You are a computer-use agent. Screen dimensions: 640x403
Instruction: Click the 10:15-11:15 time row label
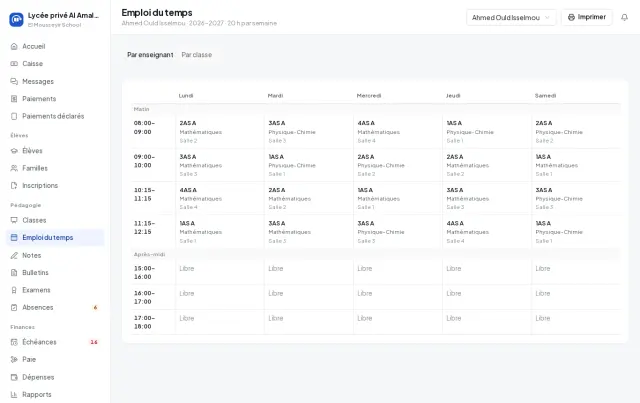[144, 194]
